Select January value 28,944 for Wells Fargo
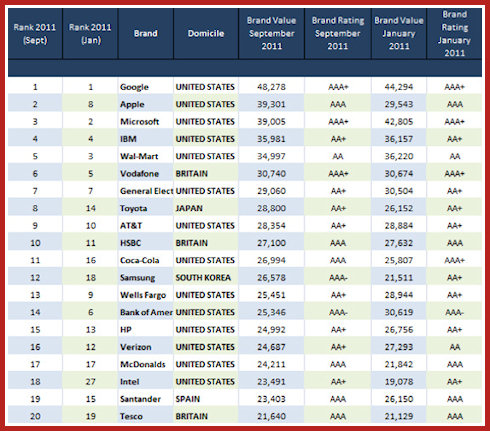Image resolution: width=490 pixels, height=431 pixels. pyautogui.click(x=399, y=295)
